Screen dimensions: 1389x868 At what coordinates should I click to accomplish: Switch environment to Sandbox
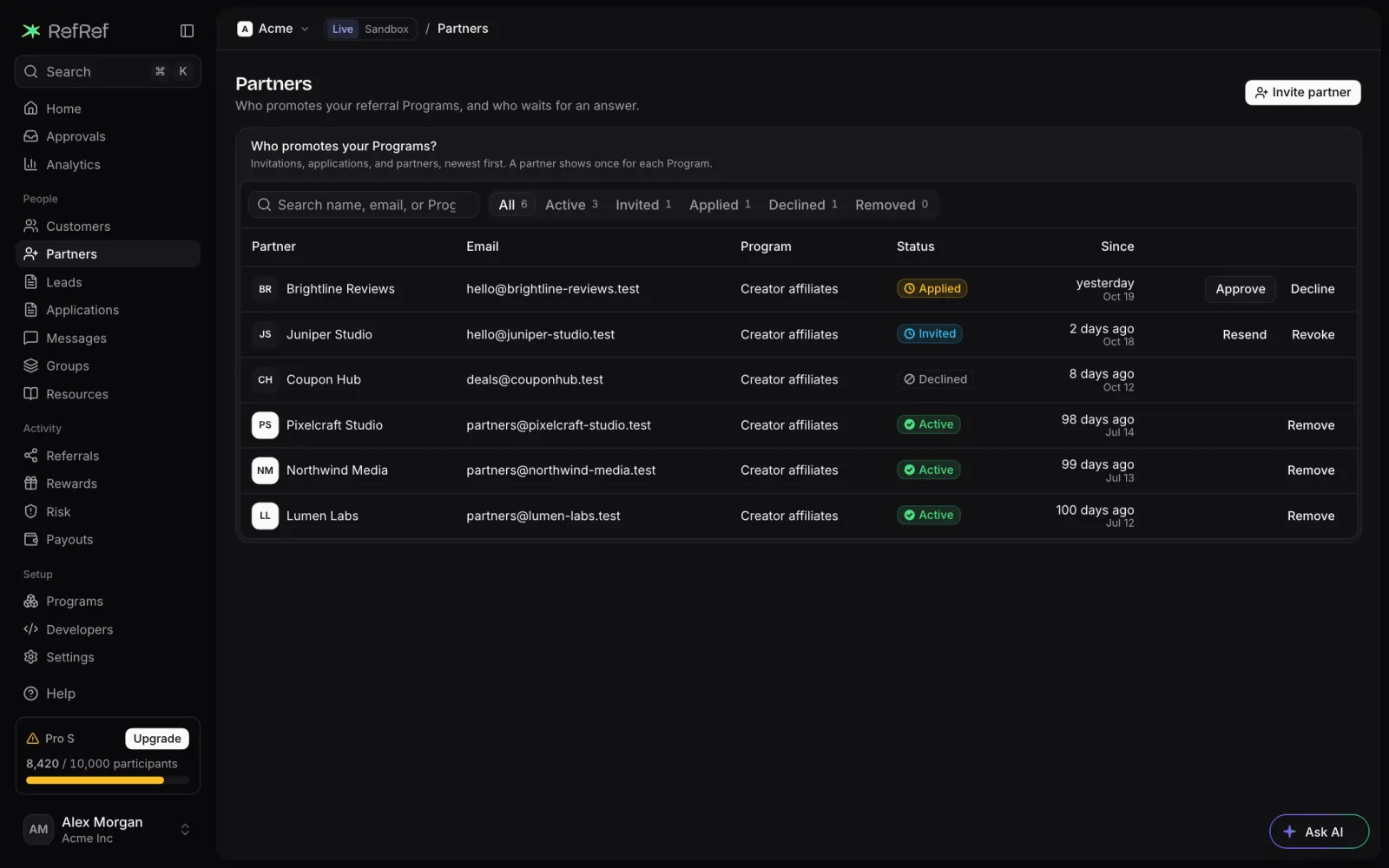coord(386,30)
